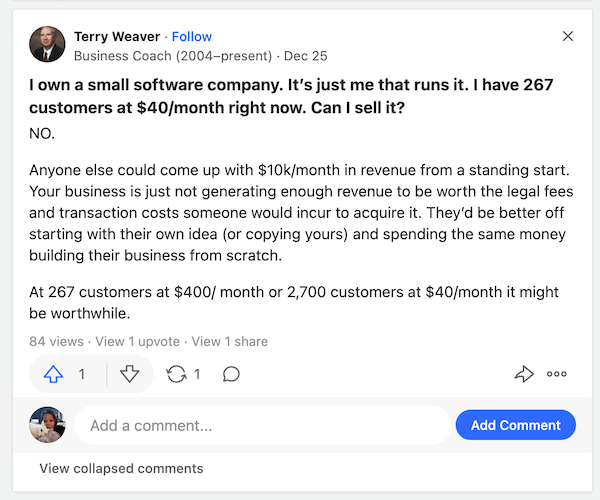This screenshot has height=500, width=600.
Task: Open comments via the speech bubble icon
Action: click(231, 374)
